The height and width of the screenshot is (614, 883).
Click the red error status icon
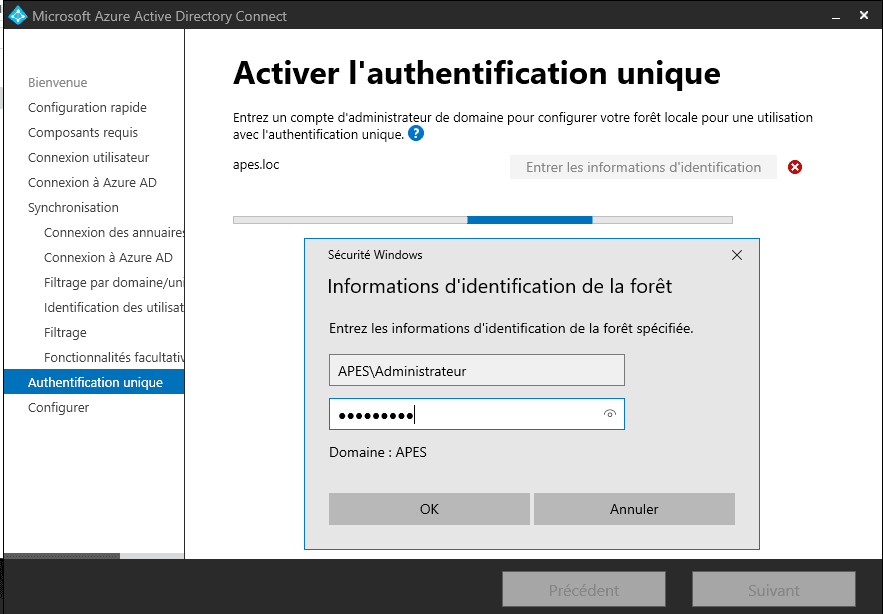point(795,167)
